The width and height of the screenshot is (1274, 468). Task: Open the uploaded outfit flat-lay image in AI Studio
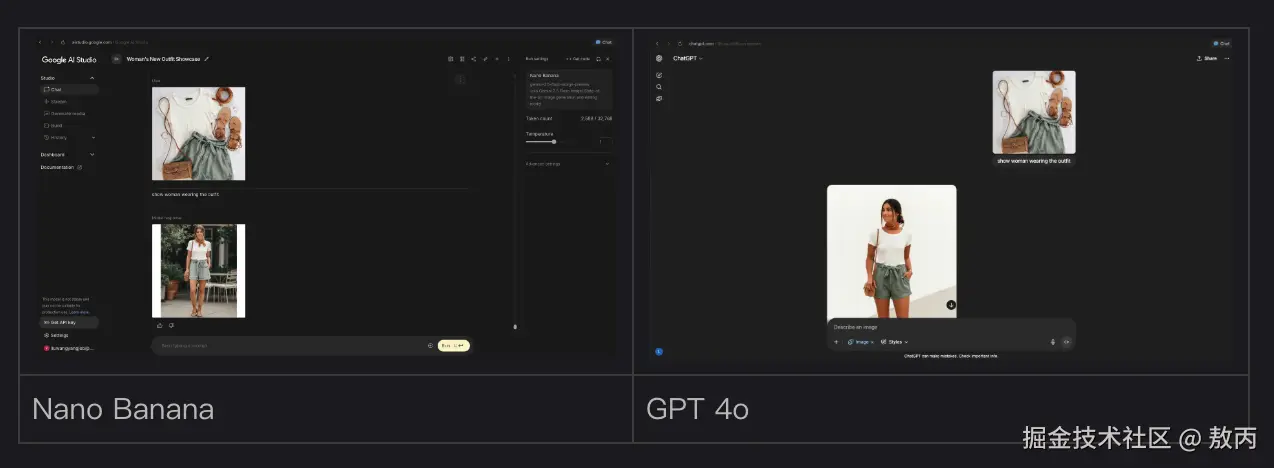198,133
